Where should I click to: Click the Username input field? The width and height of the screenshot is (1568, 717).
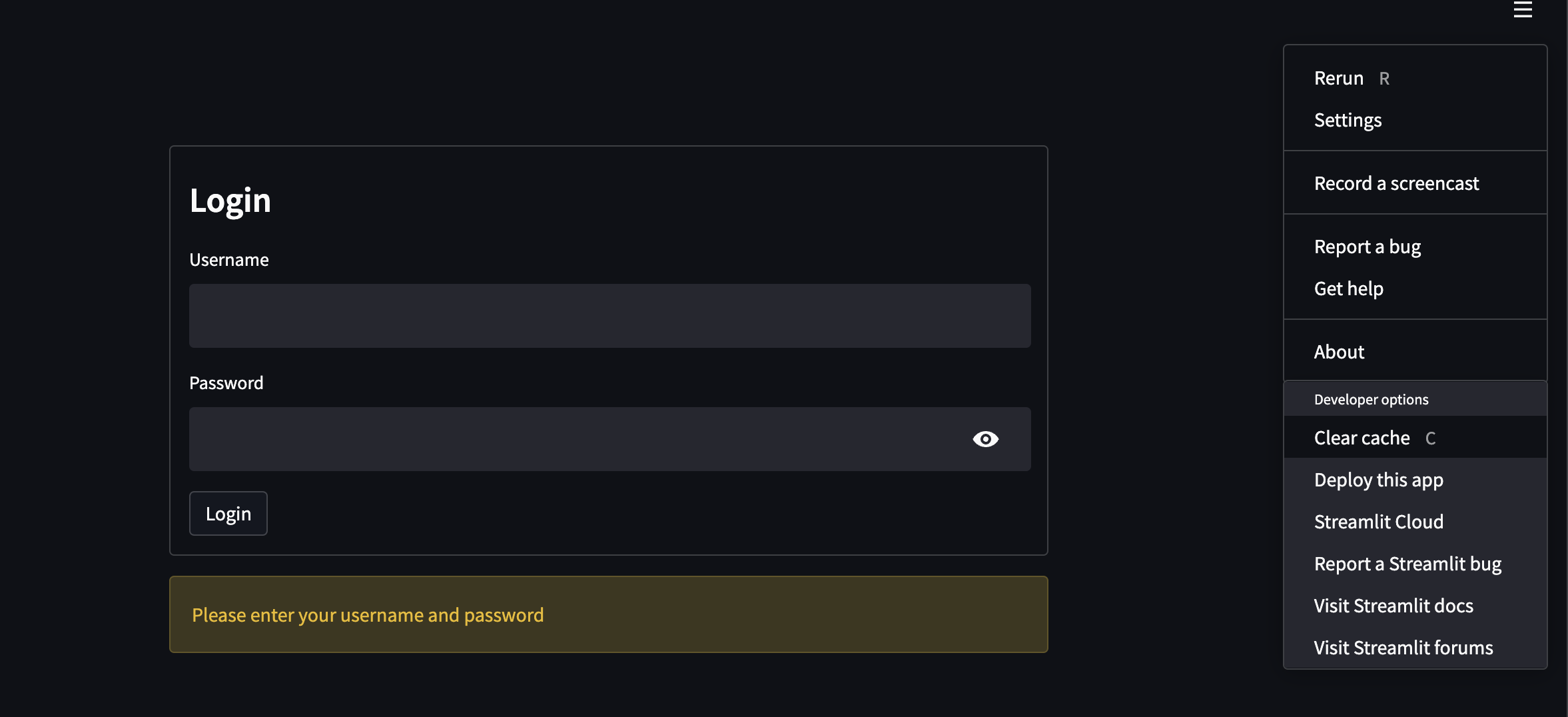click(x=609, y=315)
